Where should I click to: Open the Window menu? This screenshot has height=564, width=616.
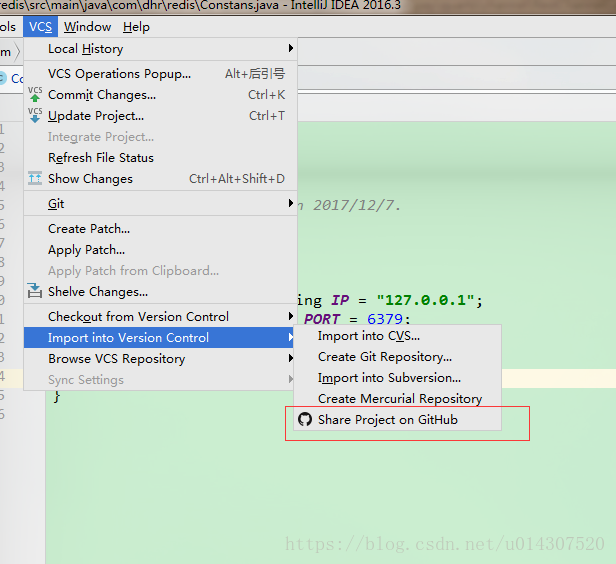(x=87, y=27)
